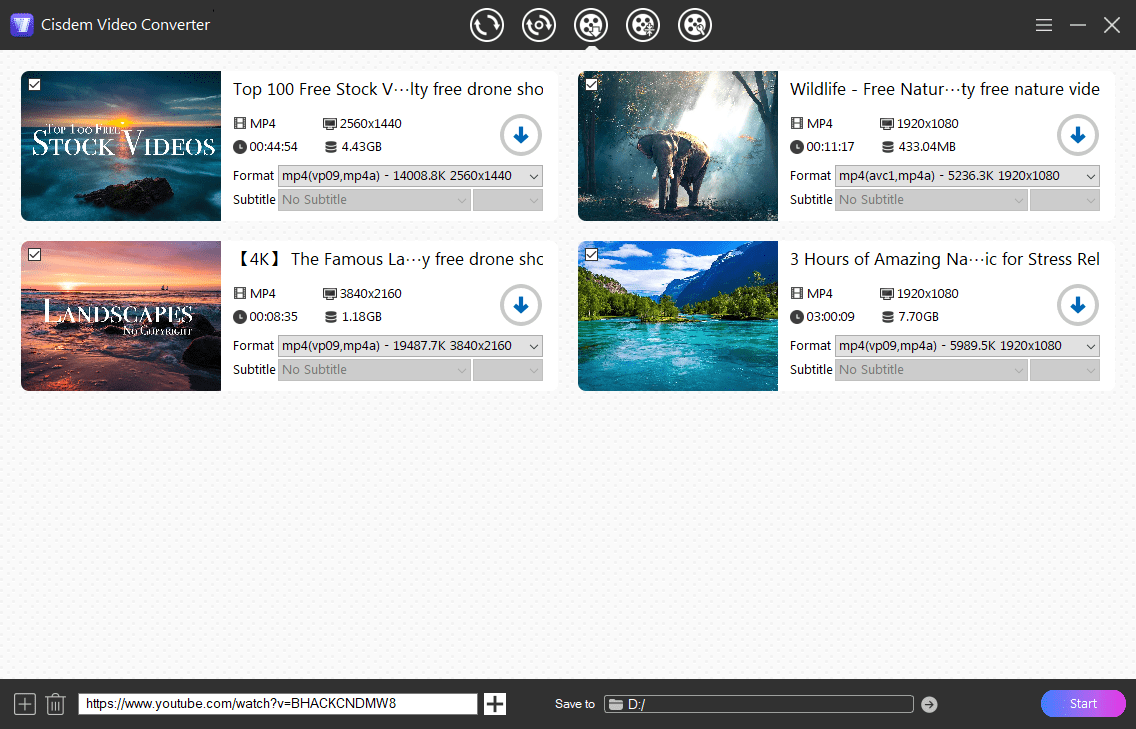Viewport: 1136px width, 729px height.
Task: Download the 3 Hours of Amazing Nature video
Action: point(1077,305)
